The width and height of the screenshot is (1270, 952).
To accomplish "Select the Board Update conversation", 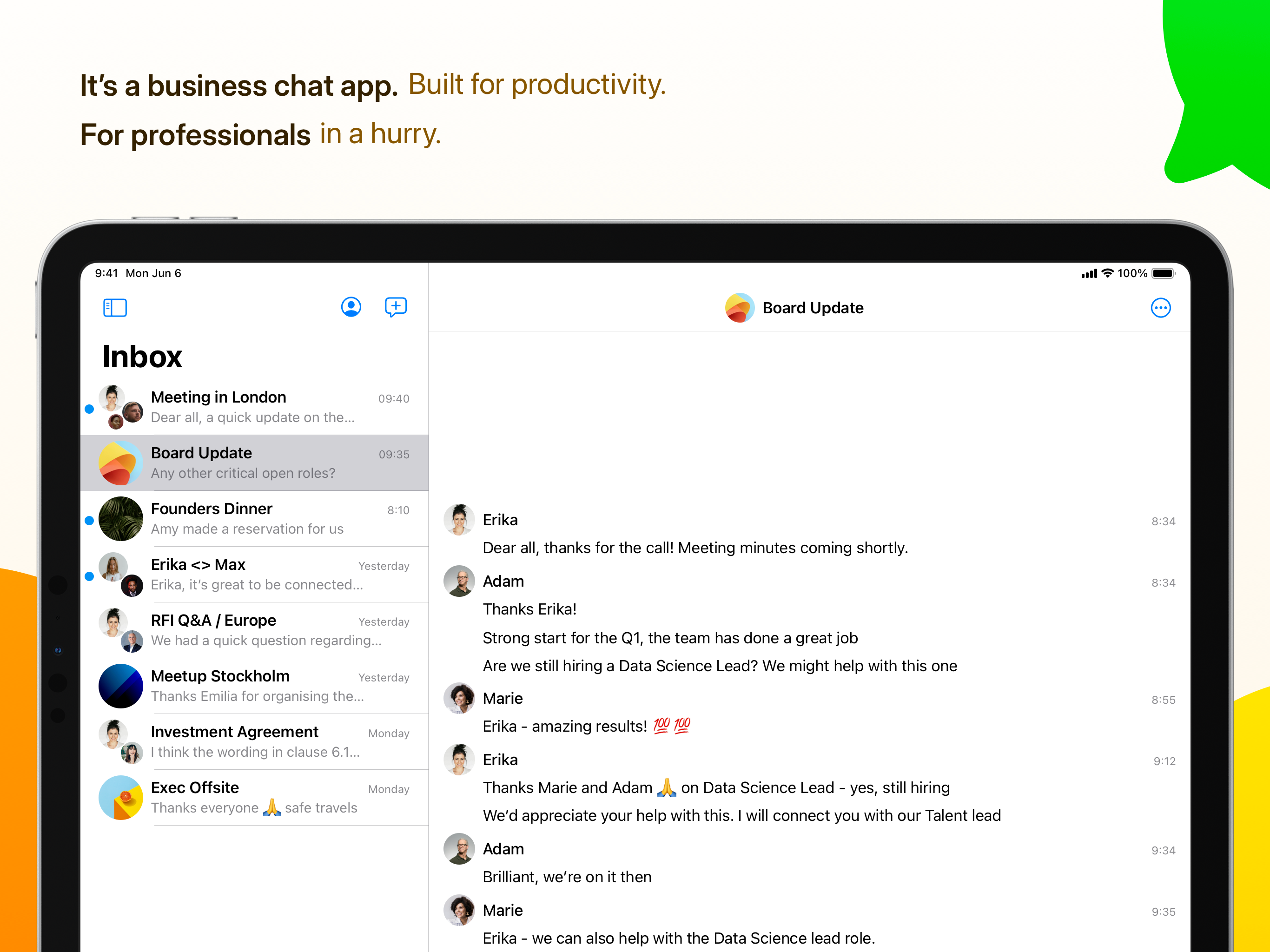I will point(254,463).
